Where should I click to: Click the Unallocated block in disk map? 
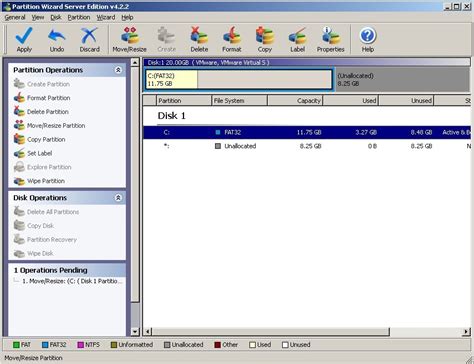coord(402,80)
